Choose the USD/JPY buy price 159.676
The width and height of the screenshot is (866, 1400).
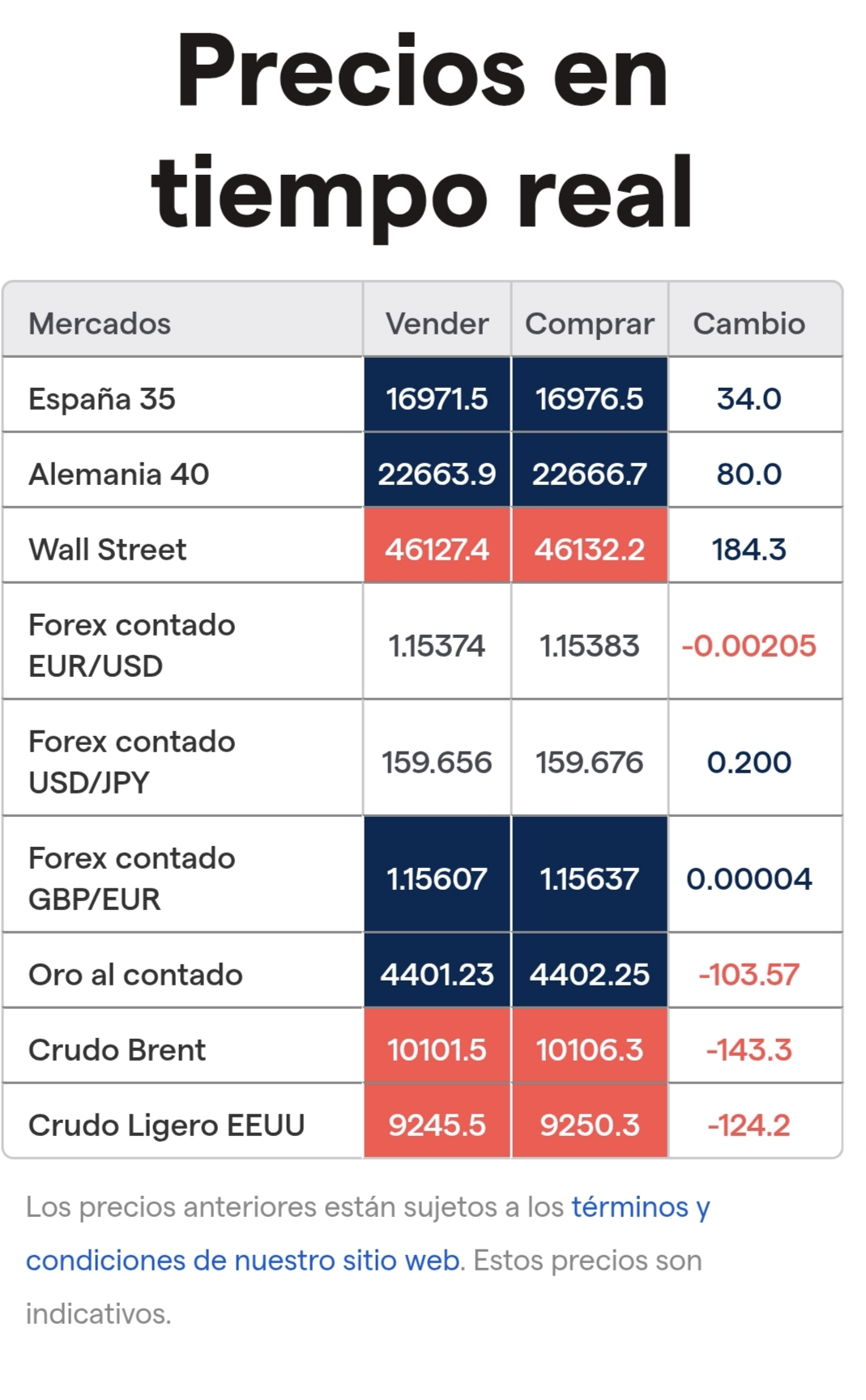589,762
